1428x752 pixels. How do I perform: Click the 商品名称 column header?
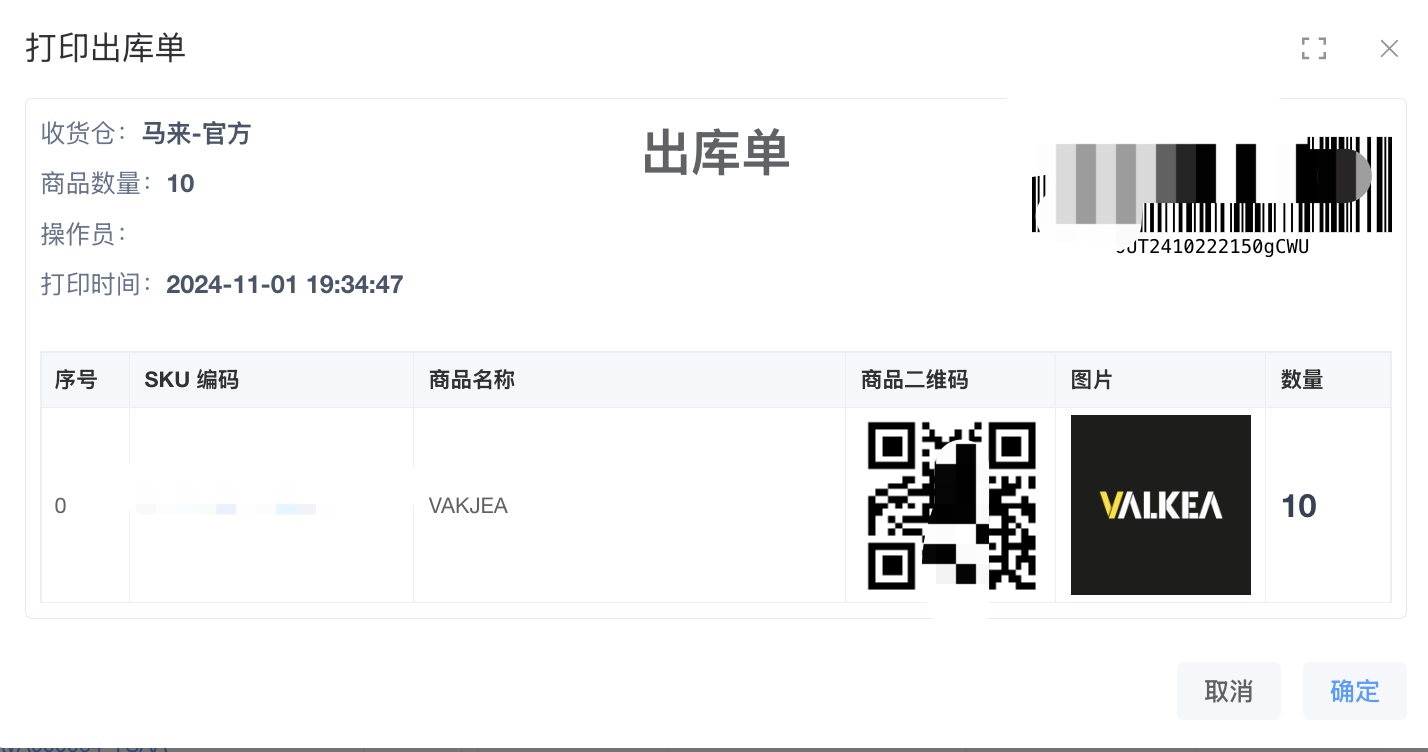click(x=471, y=380)
